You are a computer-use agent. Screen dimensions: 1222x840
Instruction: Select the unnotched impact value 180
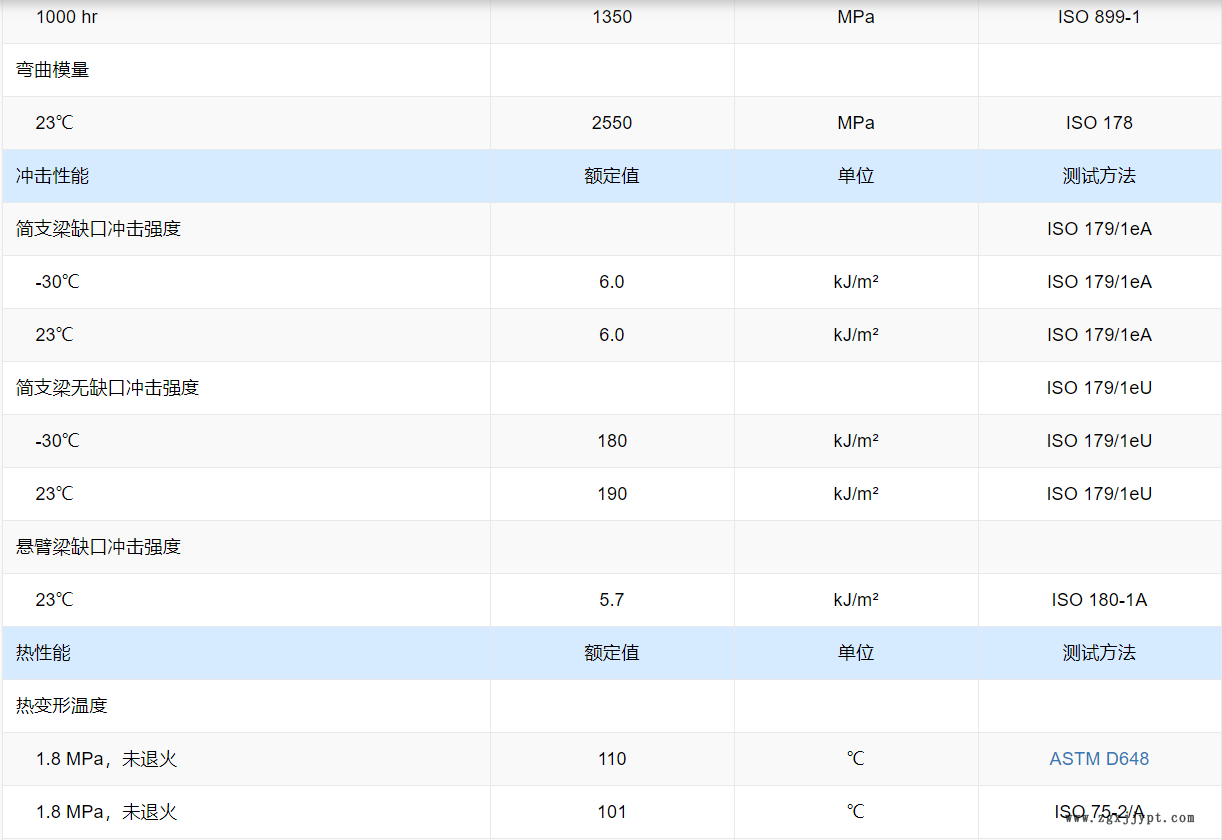point(612,441)
